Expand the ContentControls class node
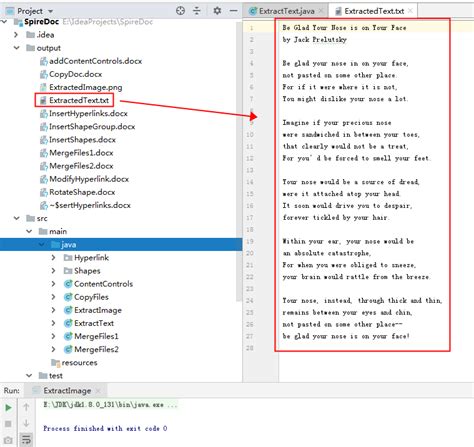474x447 pixels. [53, 284]
